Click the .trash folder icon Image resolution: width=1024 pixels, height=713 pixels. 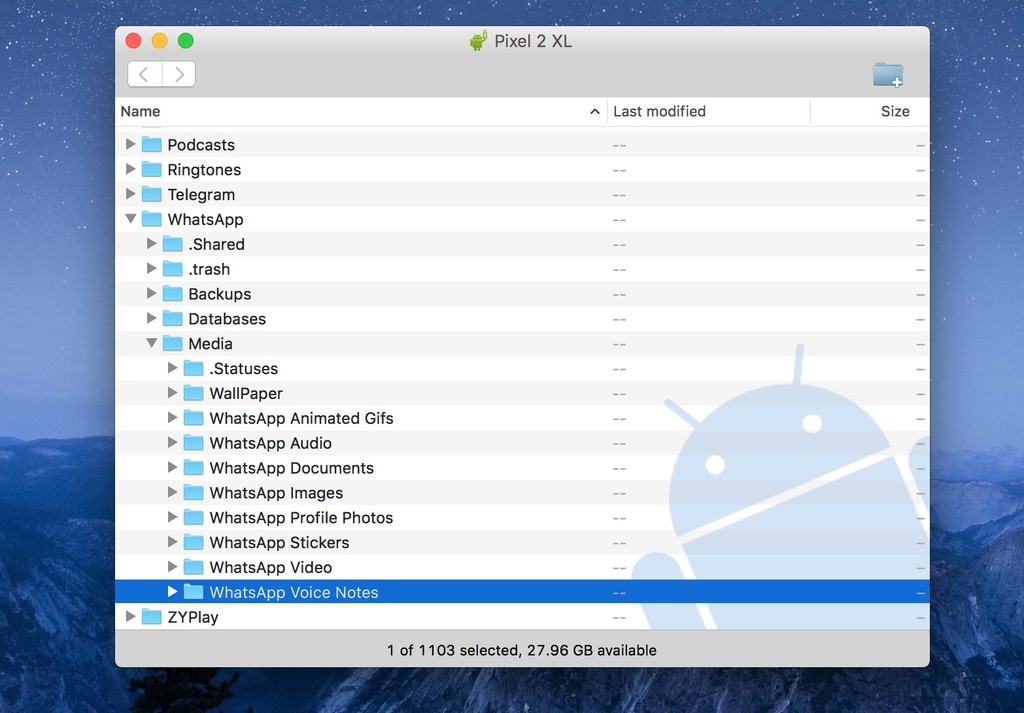click(172, 268)
